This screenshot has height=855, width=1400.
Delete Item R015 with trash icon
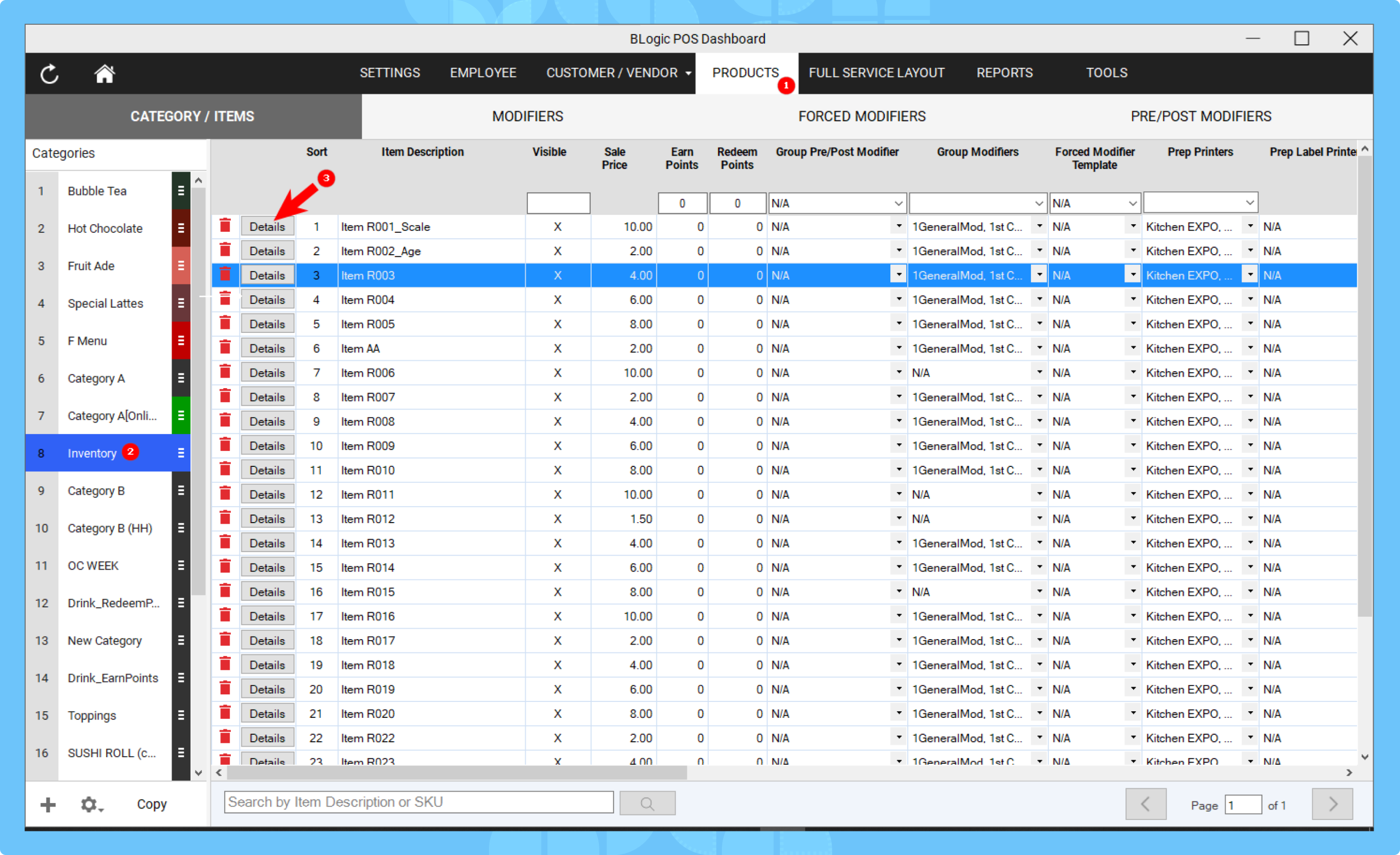pyautogui.click(x=225, y=591)
